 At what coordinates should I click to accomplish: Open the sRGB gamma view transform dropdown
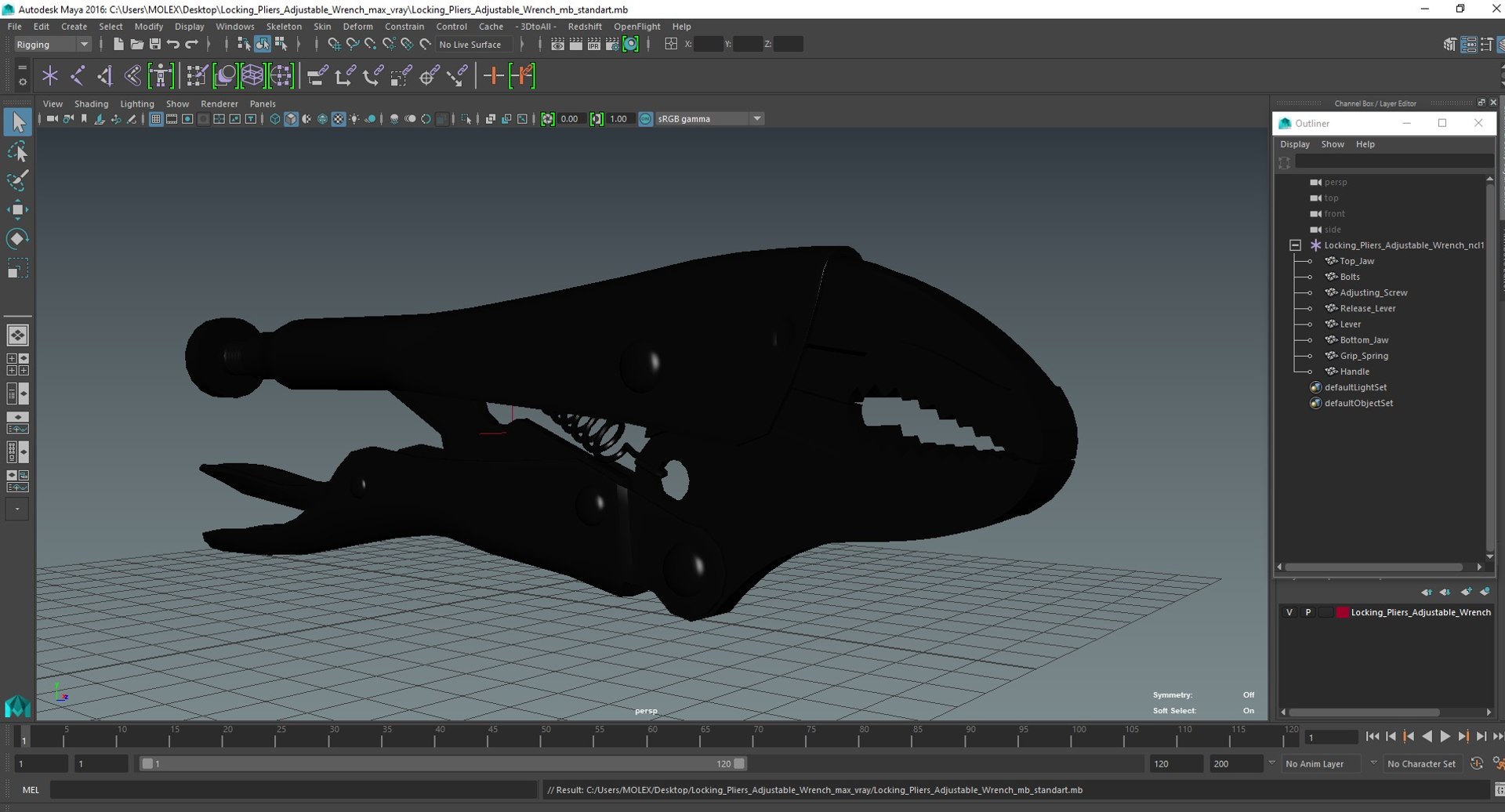[756, 119]
